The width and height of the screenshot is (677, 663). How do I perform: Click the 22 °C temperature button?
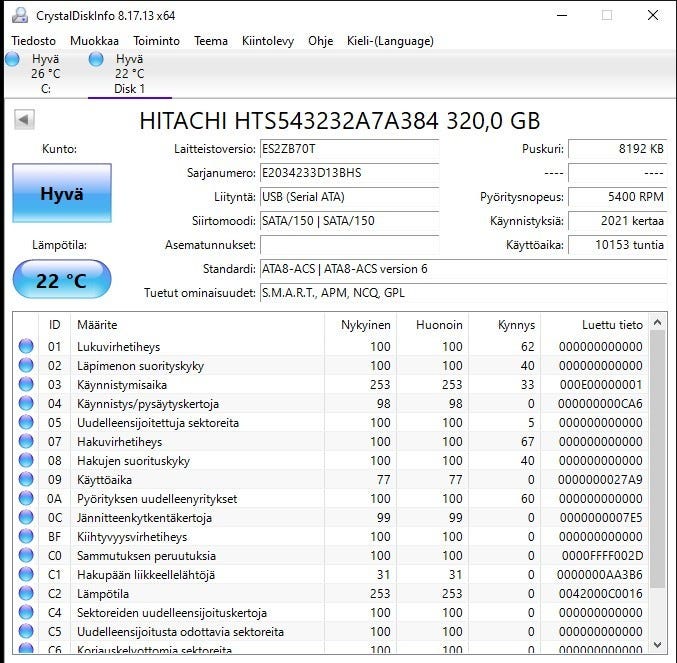point(61,280)
